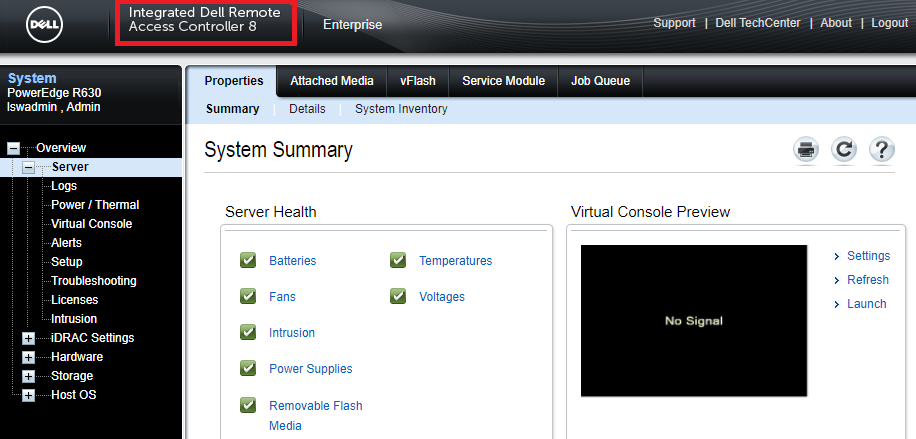Open help with question mark icon

(882, 150)
